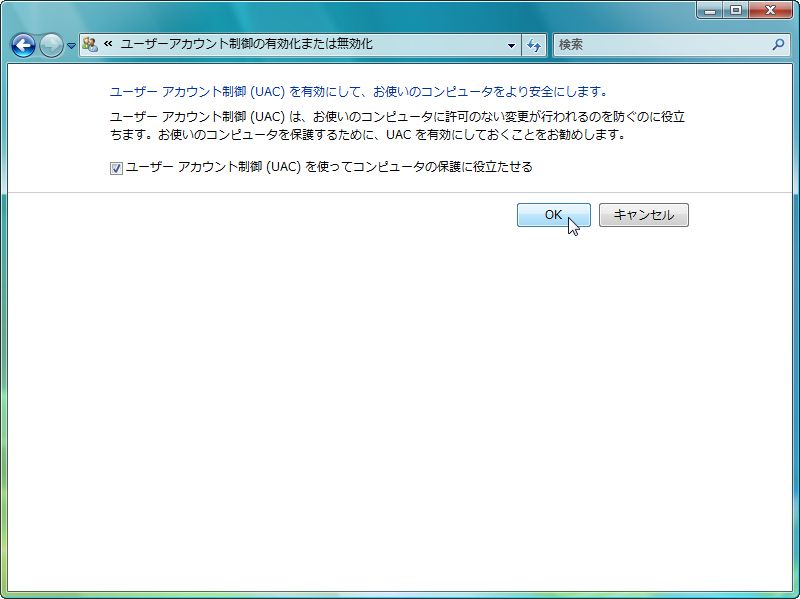
Task: Click the double chevron in the address bar
Action: [x=108, y=44]
